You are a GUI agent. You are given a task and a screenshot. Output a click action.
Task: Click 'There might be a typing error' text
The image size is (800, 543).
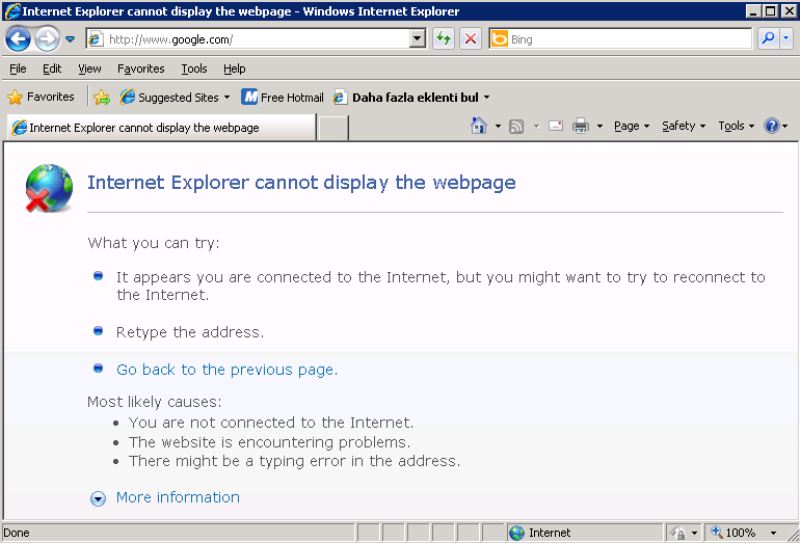[294, 461]
